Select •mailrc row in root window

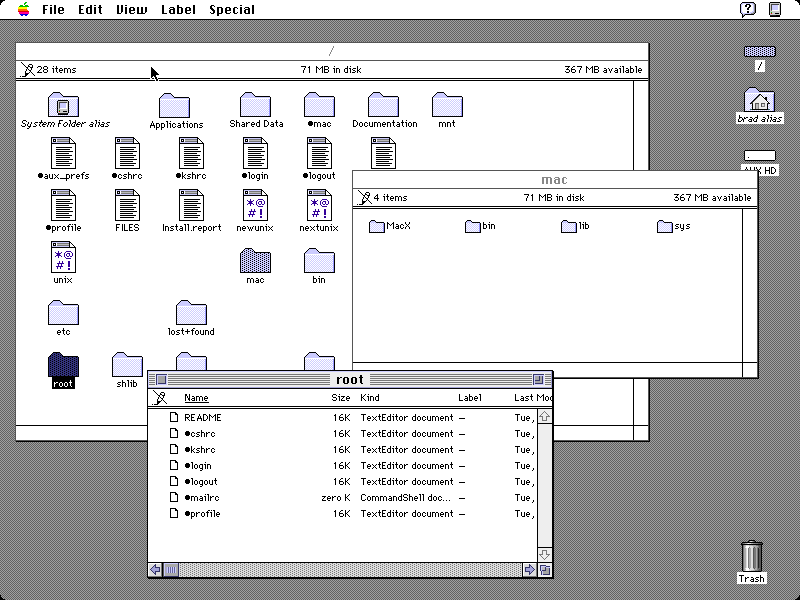click(342, 497)
